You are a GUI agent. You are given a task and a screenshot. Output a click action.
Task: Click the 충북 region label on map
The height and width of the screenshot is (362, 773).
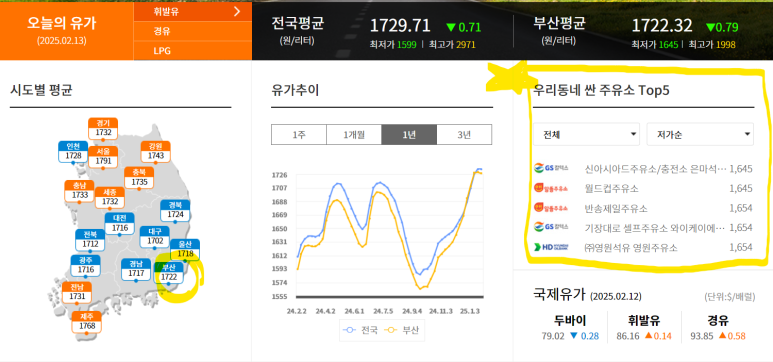pos(139,178)
